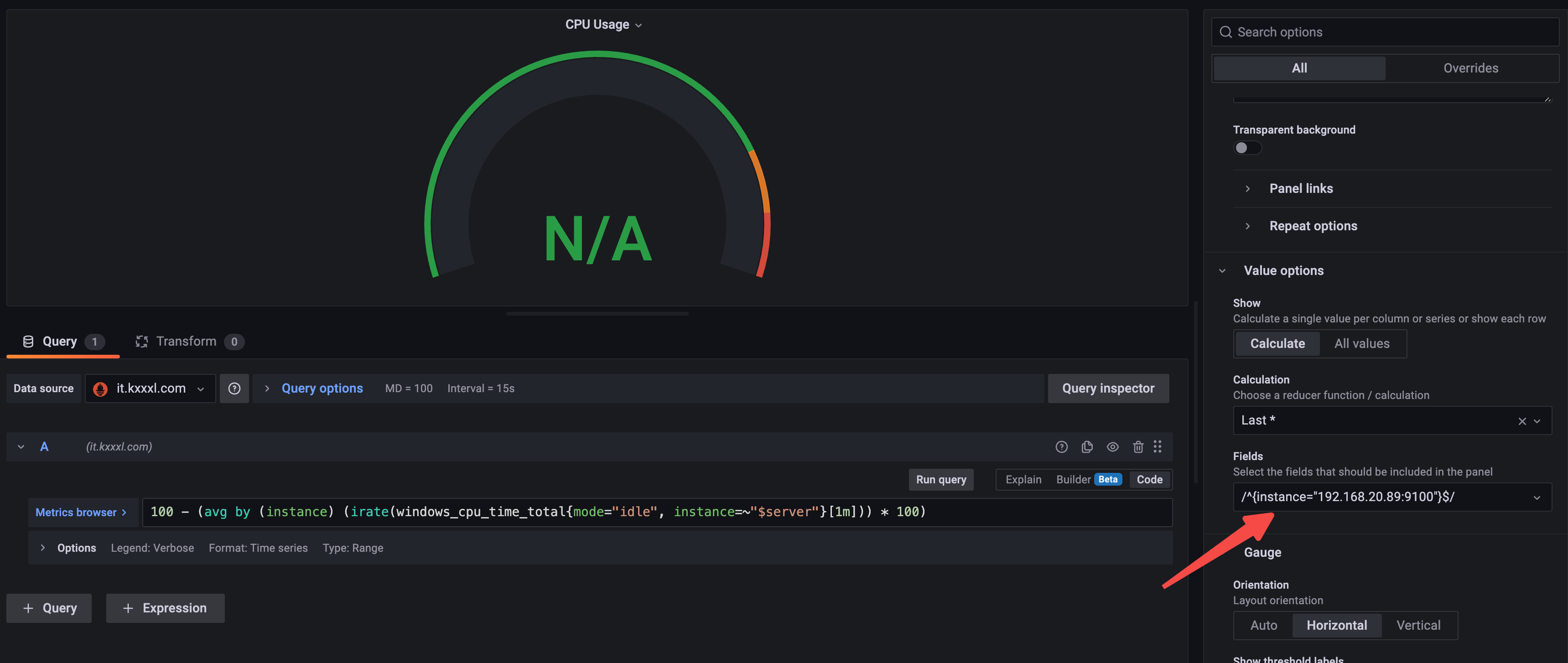Open the Query inspector

point(1108,388)
